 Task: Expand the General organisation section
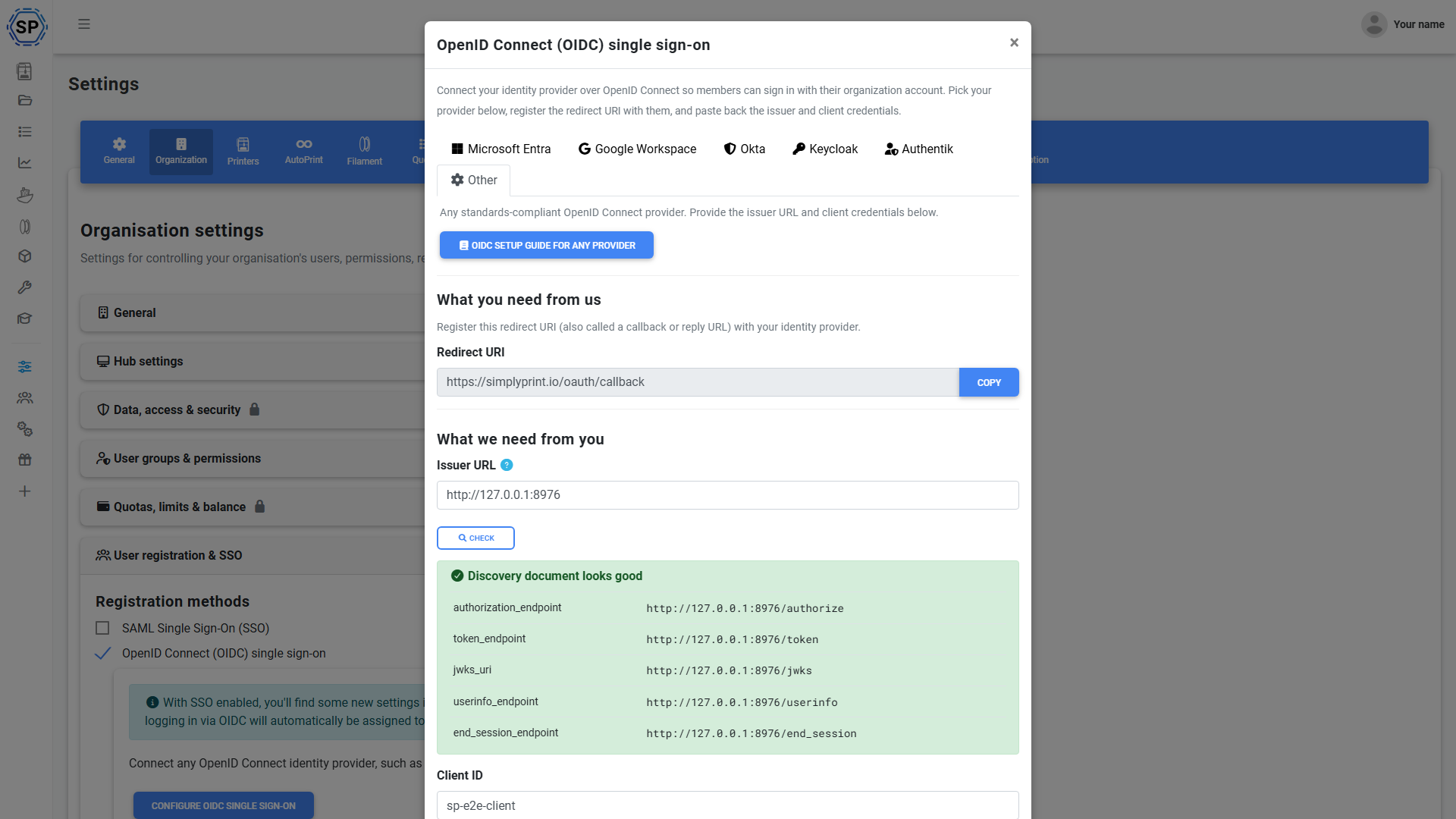(x=252, y=312)
